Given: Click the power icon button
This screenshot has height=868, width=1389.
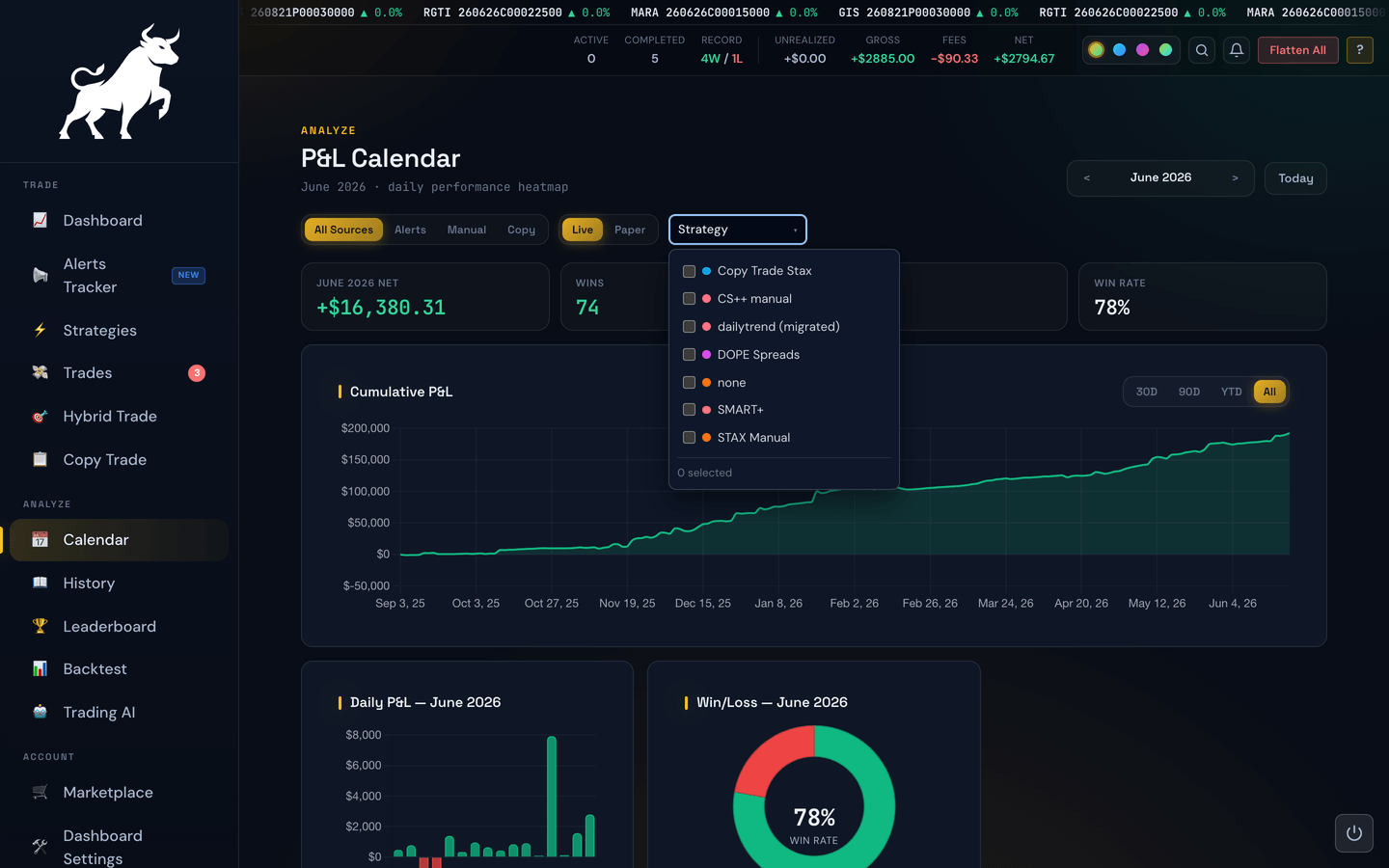Looking at the screenshot, I should (1354, 833).
